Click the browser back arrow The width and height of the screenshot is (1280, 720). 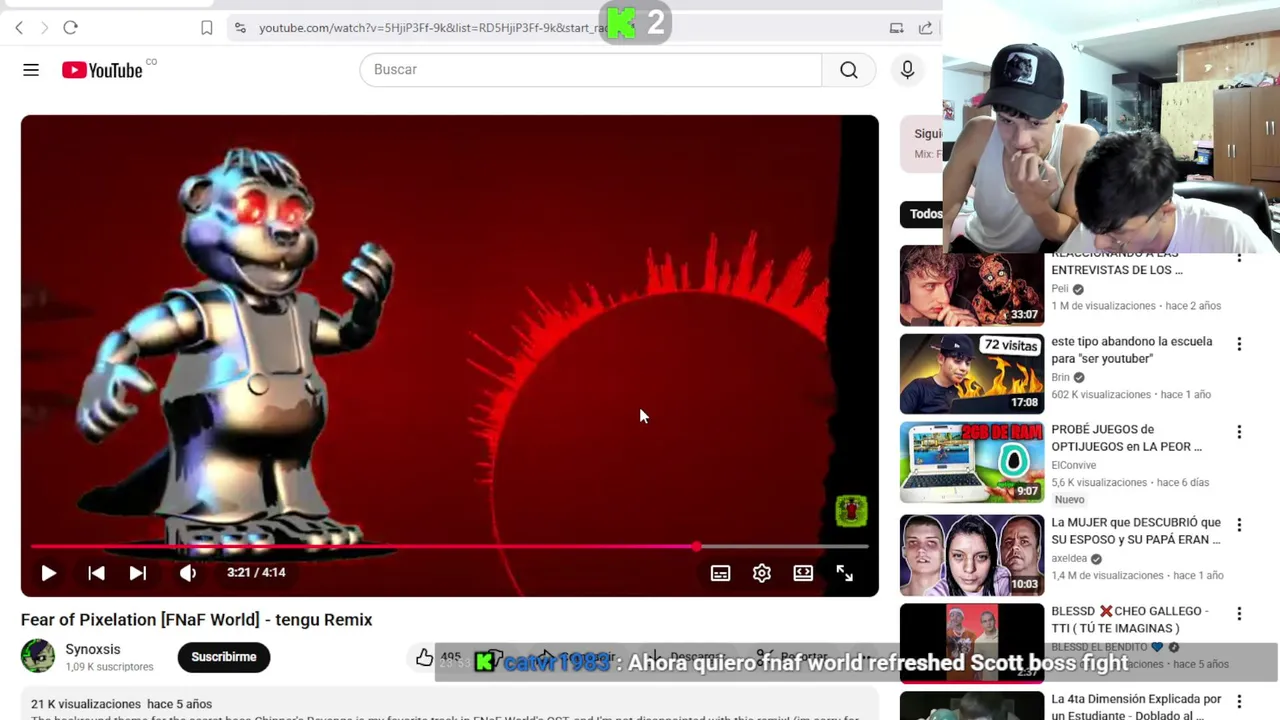point(19,28)
